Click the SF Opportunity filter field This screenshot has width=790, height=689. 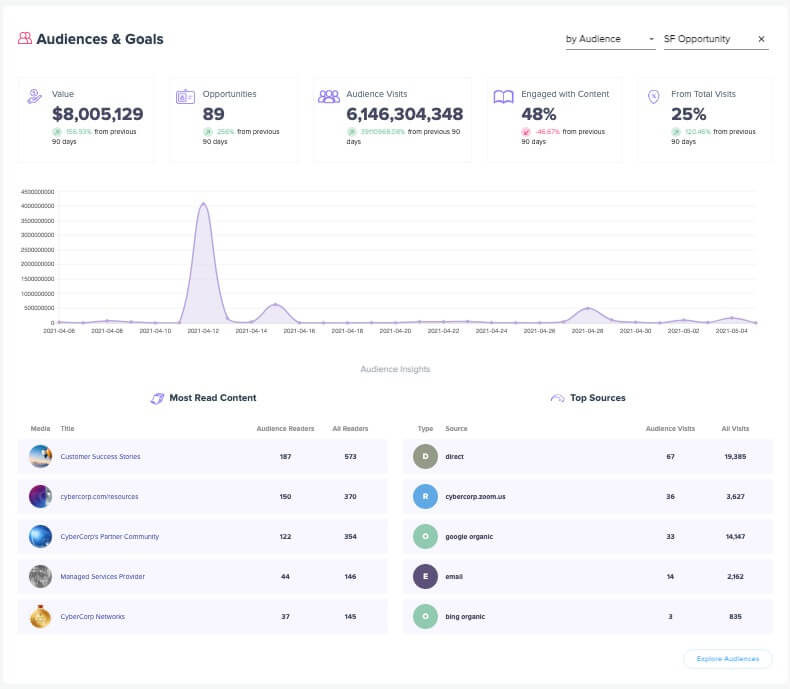[x=716, y=39]
